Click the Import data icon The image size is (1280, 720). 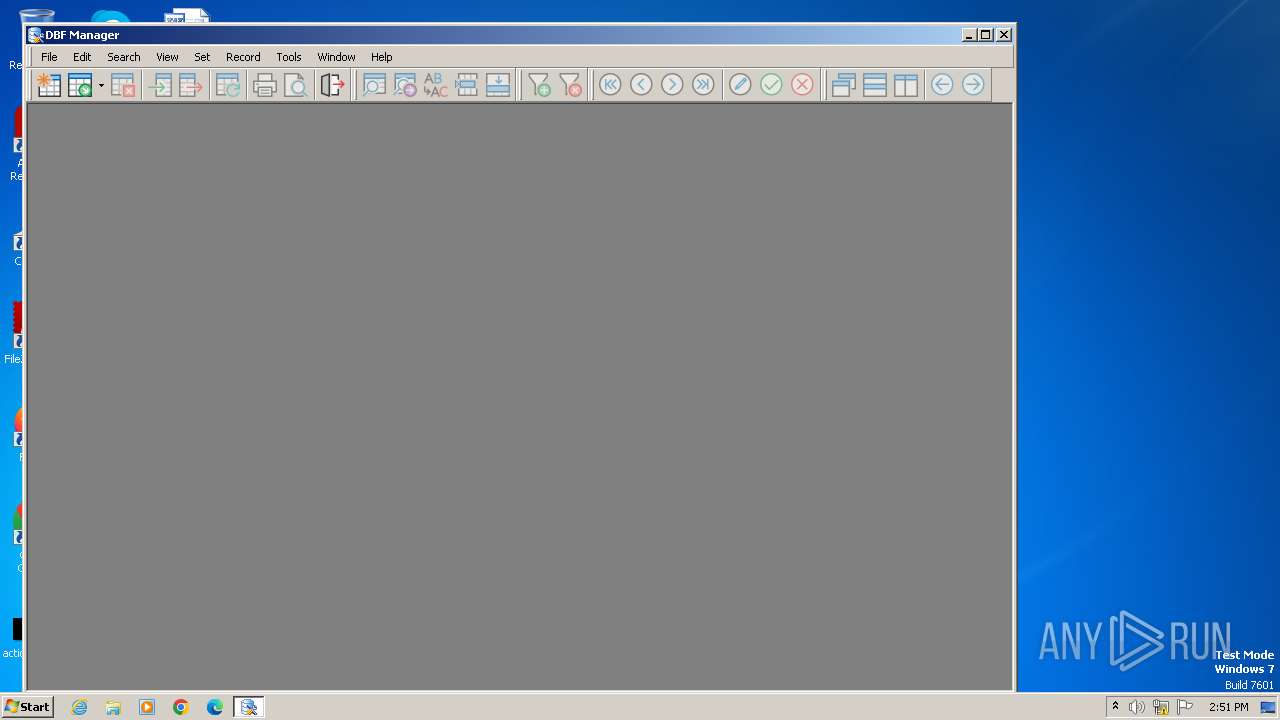[x=159, y=85]
